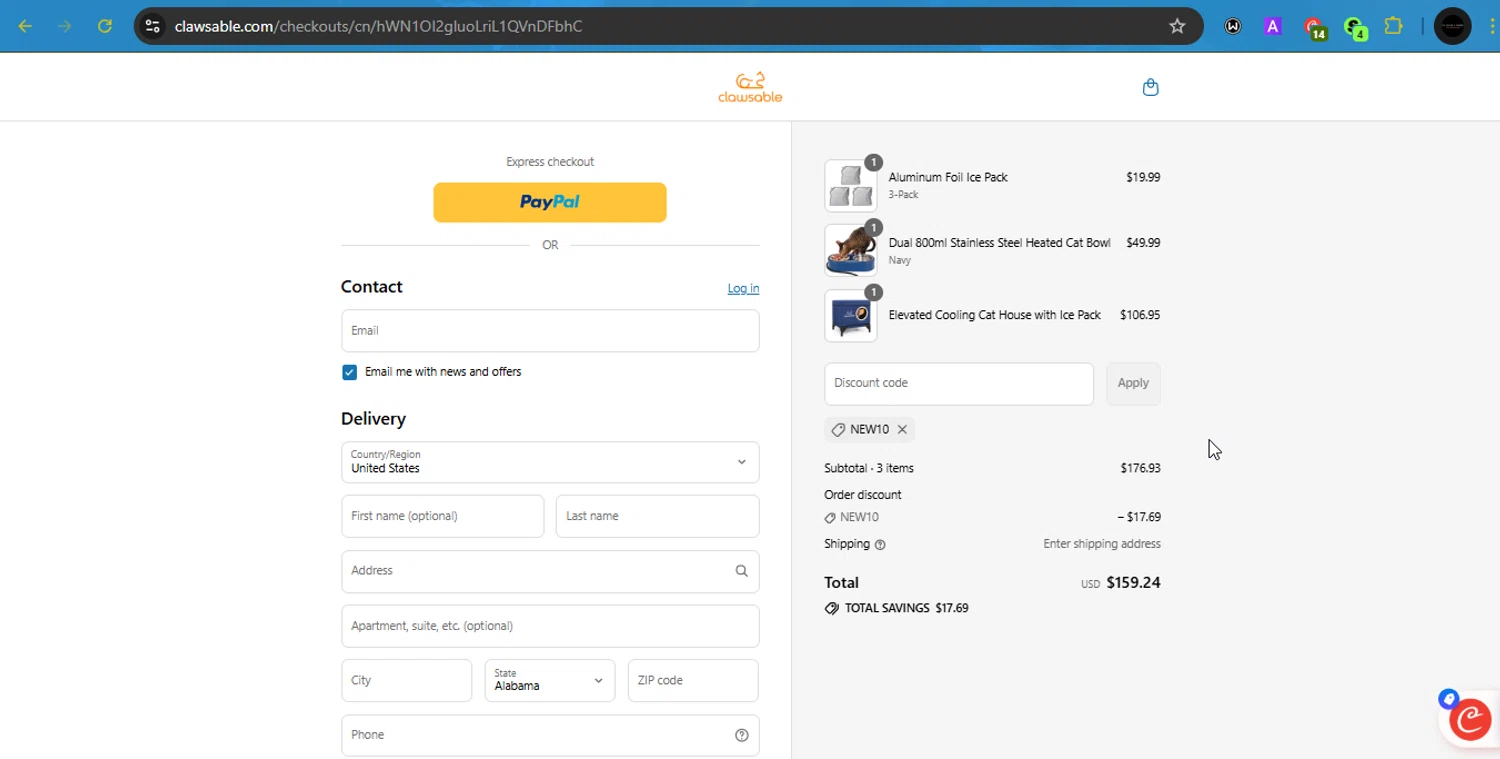Bookmark this page with the star icon

pos(1177,26)
